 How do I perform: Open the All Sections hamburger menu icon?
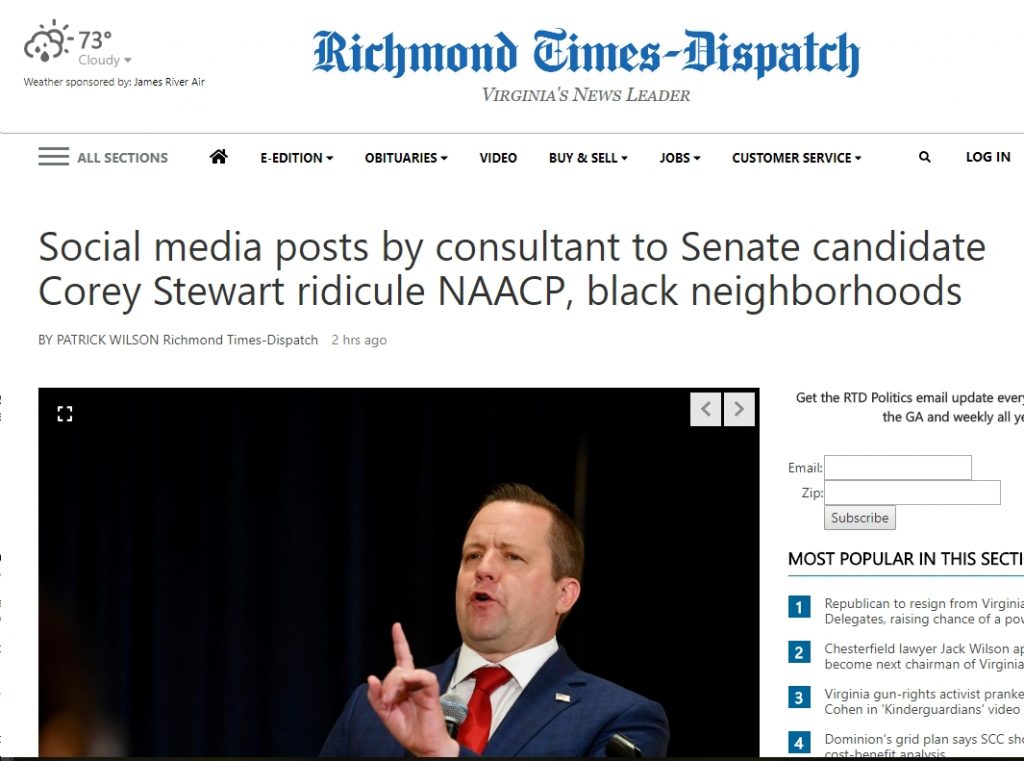click(x=54, y=157)
